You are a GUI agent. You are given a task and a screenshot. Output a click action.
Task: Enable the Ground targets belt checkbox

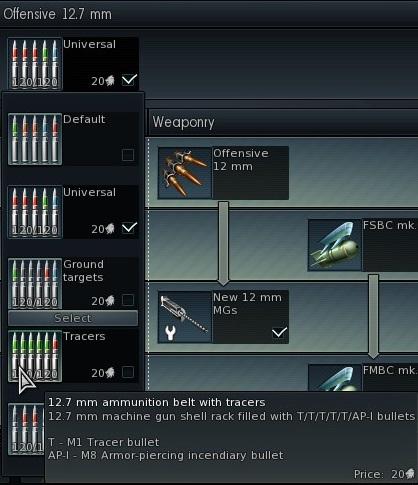tap(128, 300)
